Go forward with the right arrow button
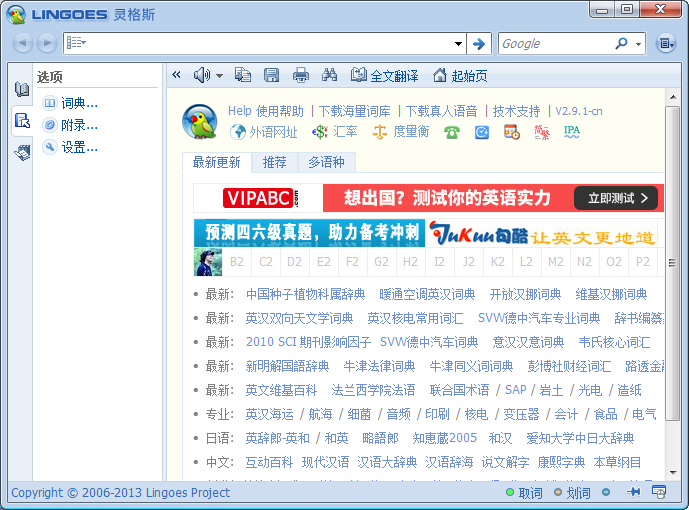Screen dimensions: 689x510 47,43
